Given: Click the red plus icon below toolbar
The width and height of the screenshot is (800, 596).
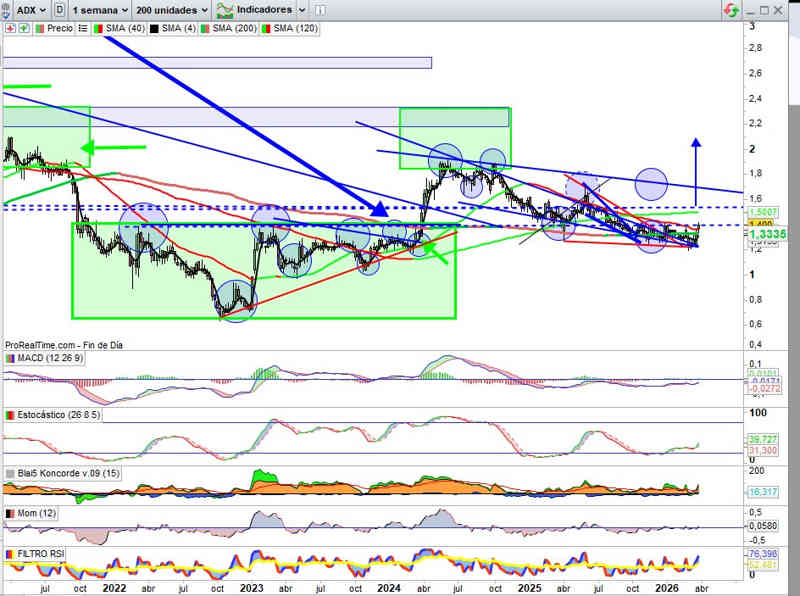Looking at the screenshot, I should click(x=10, y=29).
